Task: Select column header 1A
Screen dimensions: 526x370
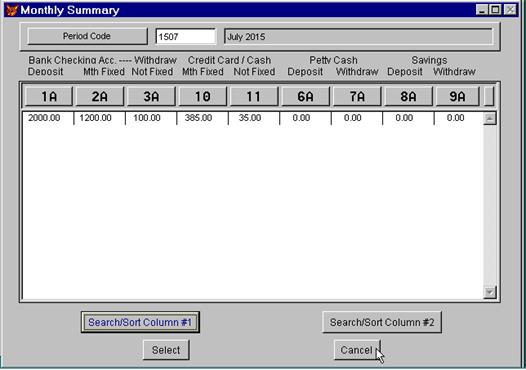Action: click(x=49, y=97)
